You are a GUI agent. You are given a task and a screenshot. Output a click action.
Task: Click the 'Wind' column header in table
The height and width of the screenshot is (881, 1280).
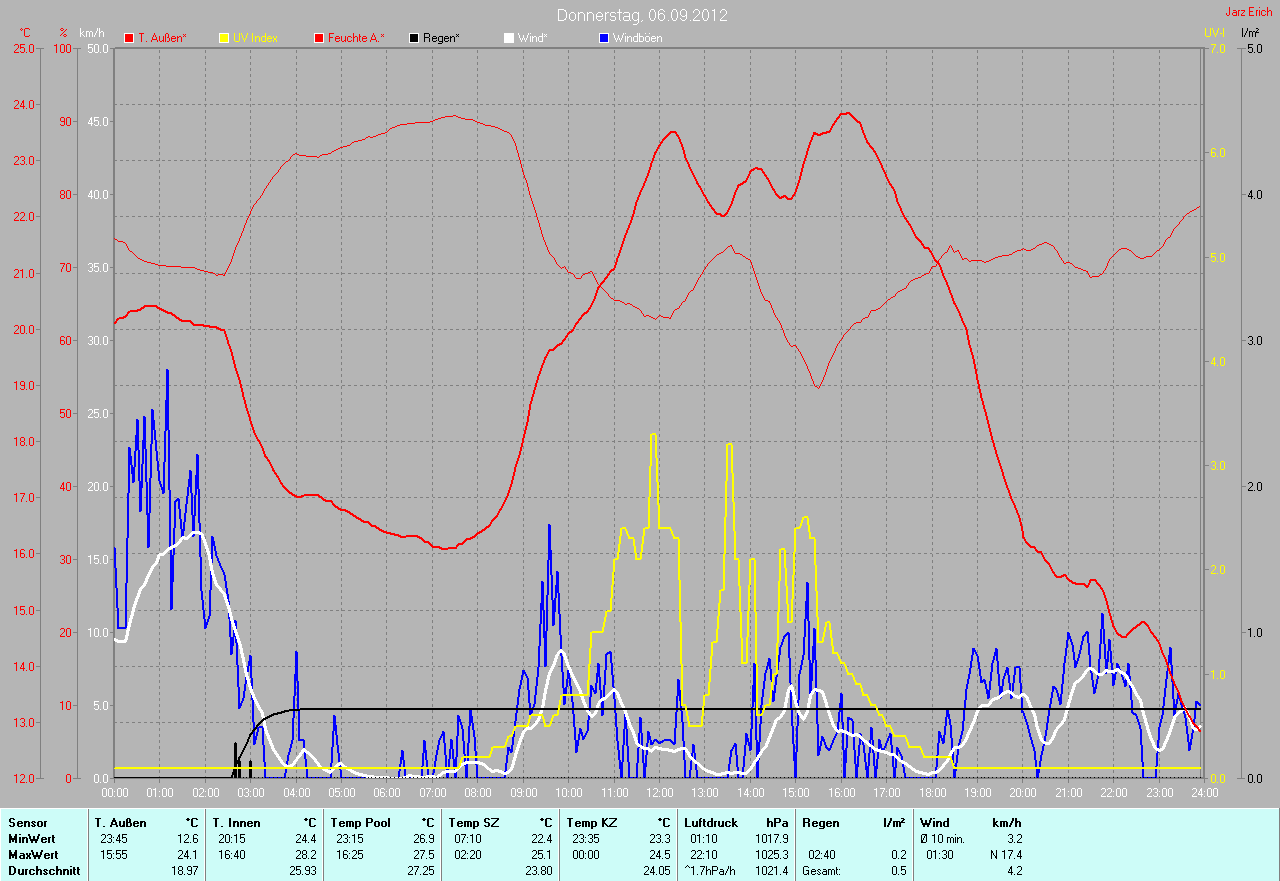[x=936, y=823]
